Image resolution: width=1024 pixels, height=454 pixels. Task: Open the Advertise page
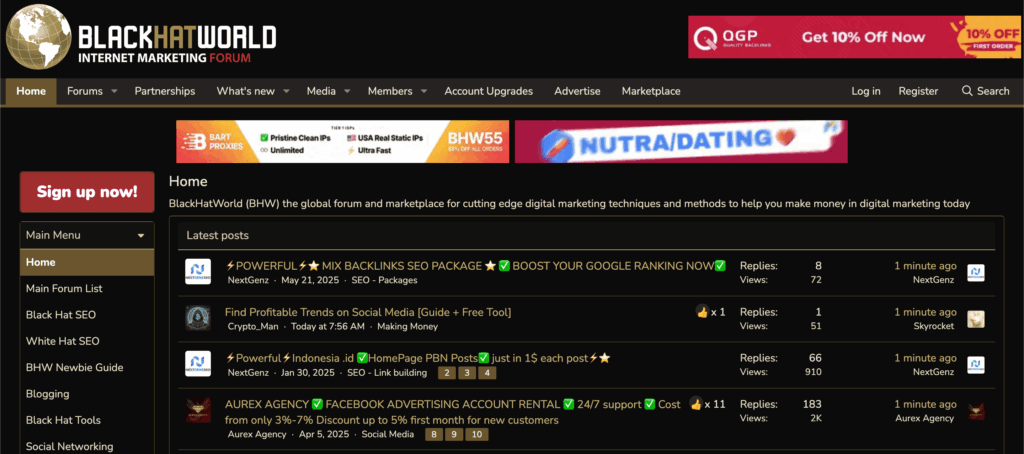point(577,91)
